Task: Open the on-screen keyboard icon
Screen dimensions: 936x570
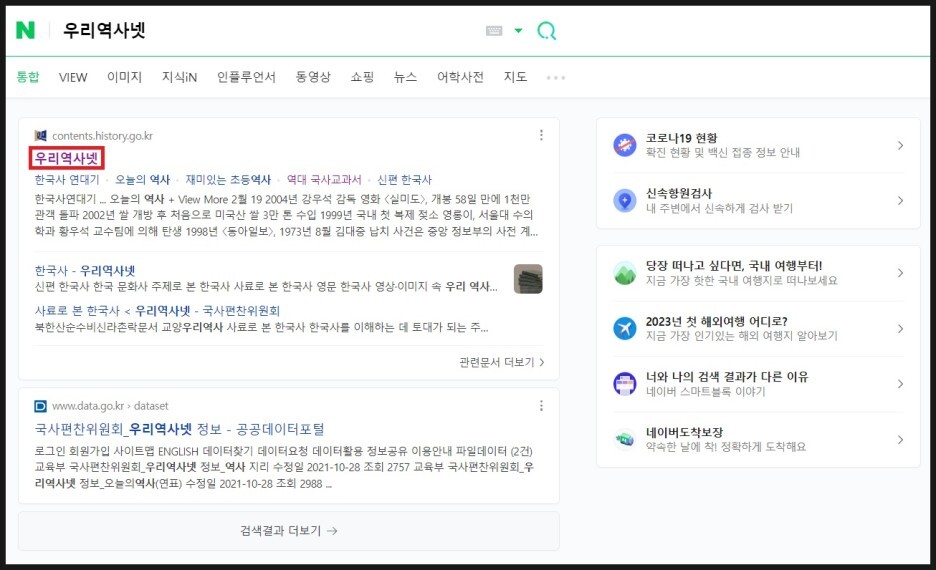Action: coord(494,30)
